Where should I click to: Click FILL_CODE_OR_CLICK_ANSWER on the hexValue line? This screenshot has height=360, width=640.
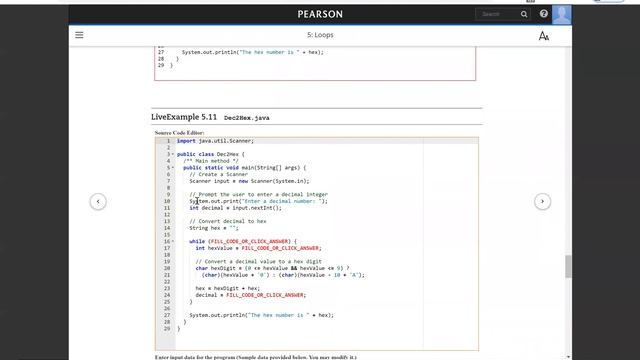280,248
